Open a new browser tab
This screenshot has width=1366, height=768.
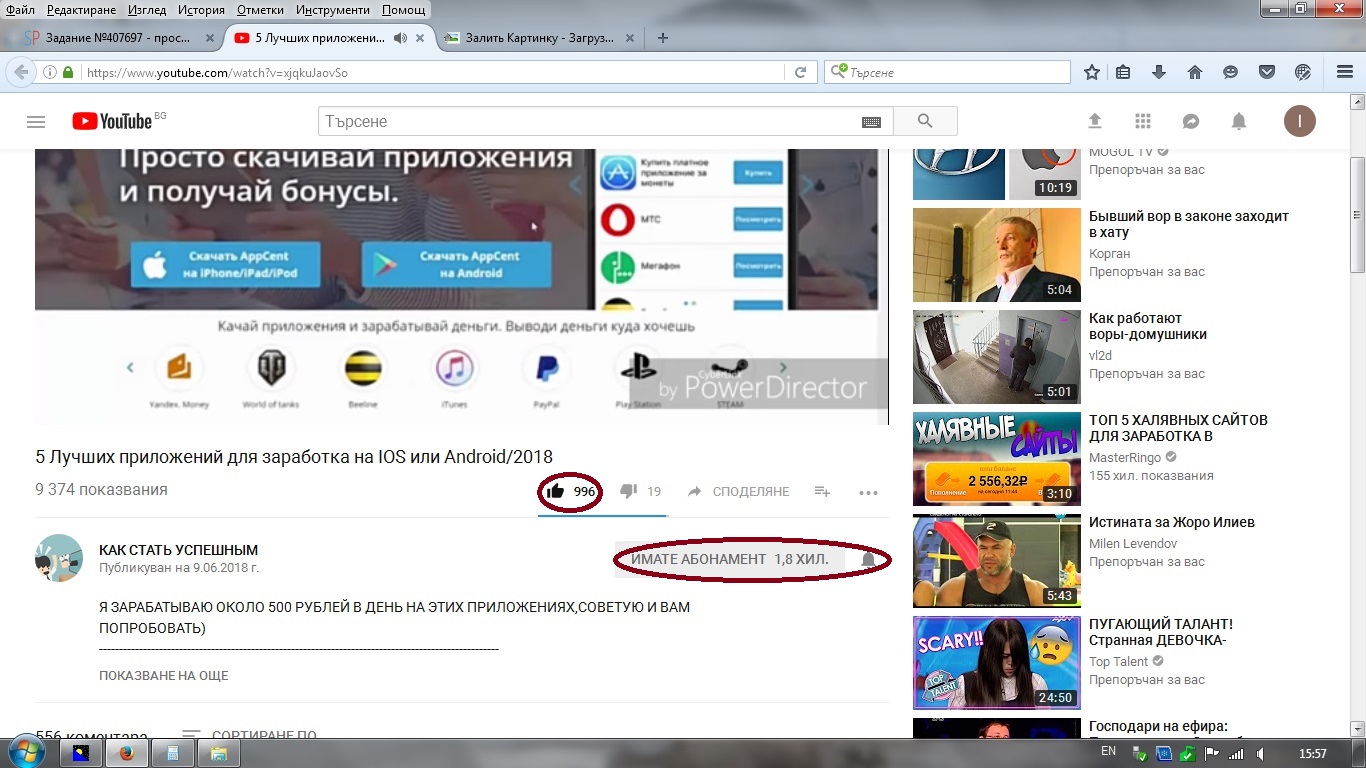[662, 38]
